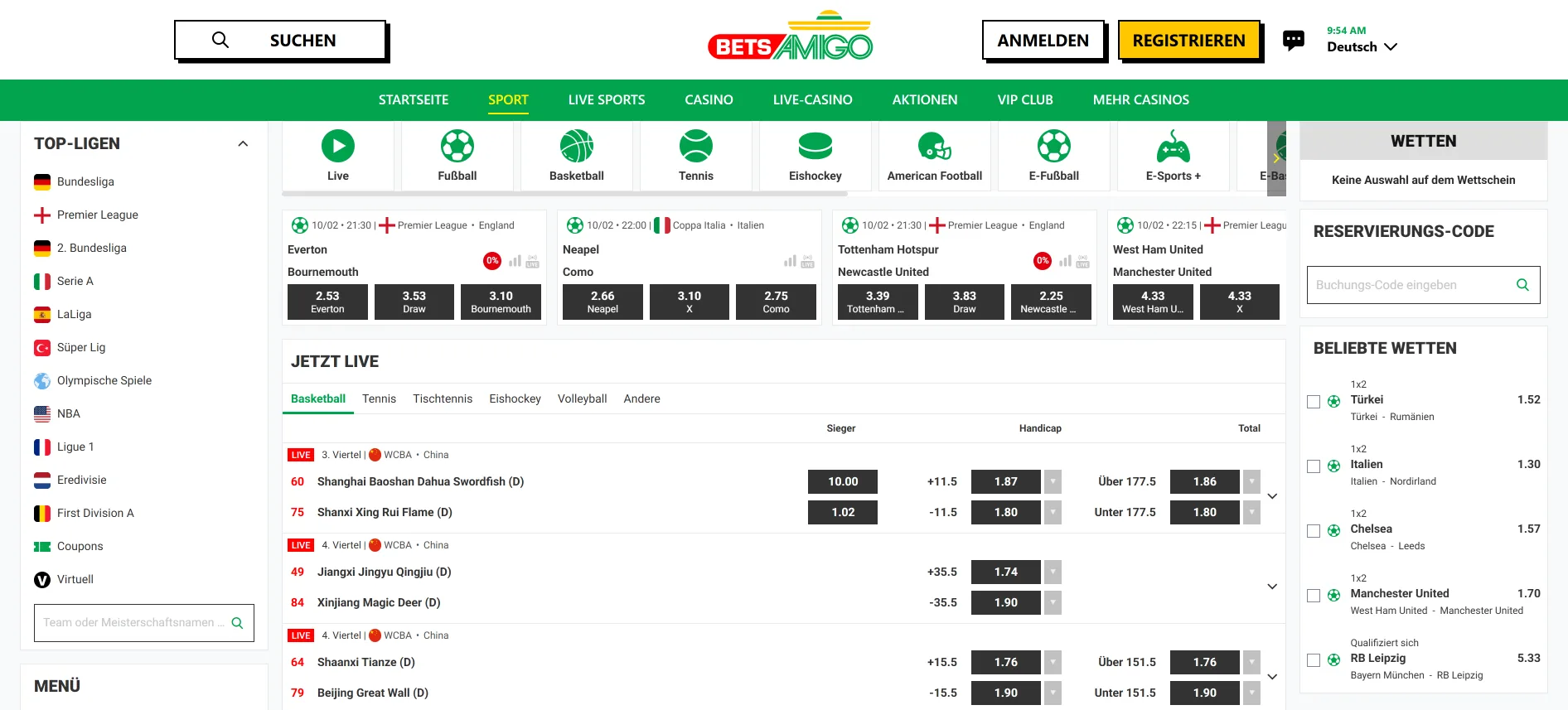
Task: Click search icon in team name field
Action: [237, 623]
